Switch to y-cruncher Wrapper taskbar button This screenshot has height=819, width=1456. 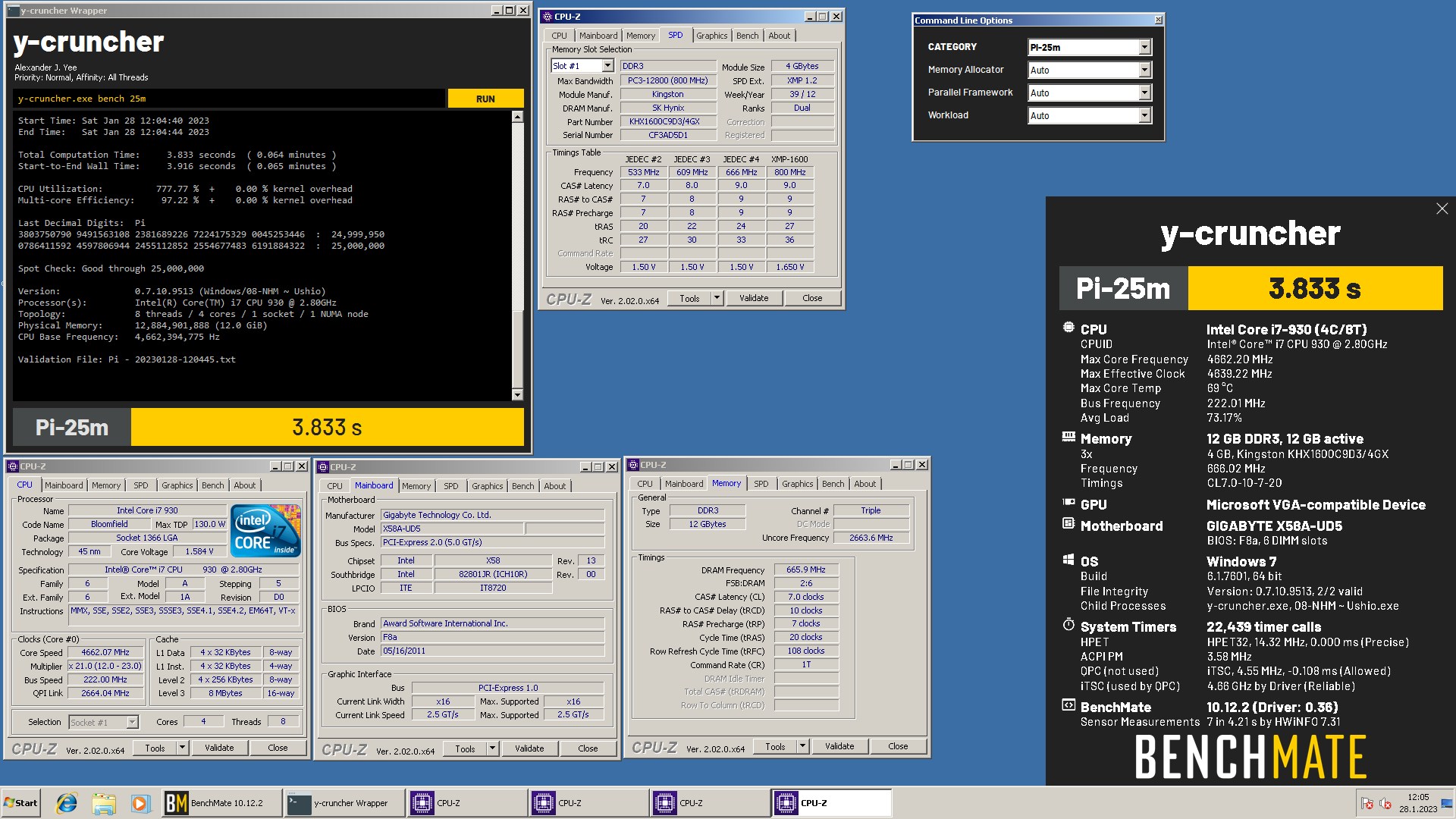click(x=344, y=803)
